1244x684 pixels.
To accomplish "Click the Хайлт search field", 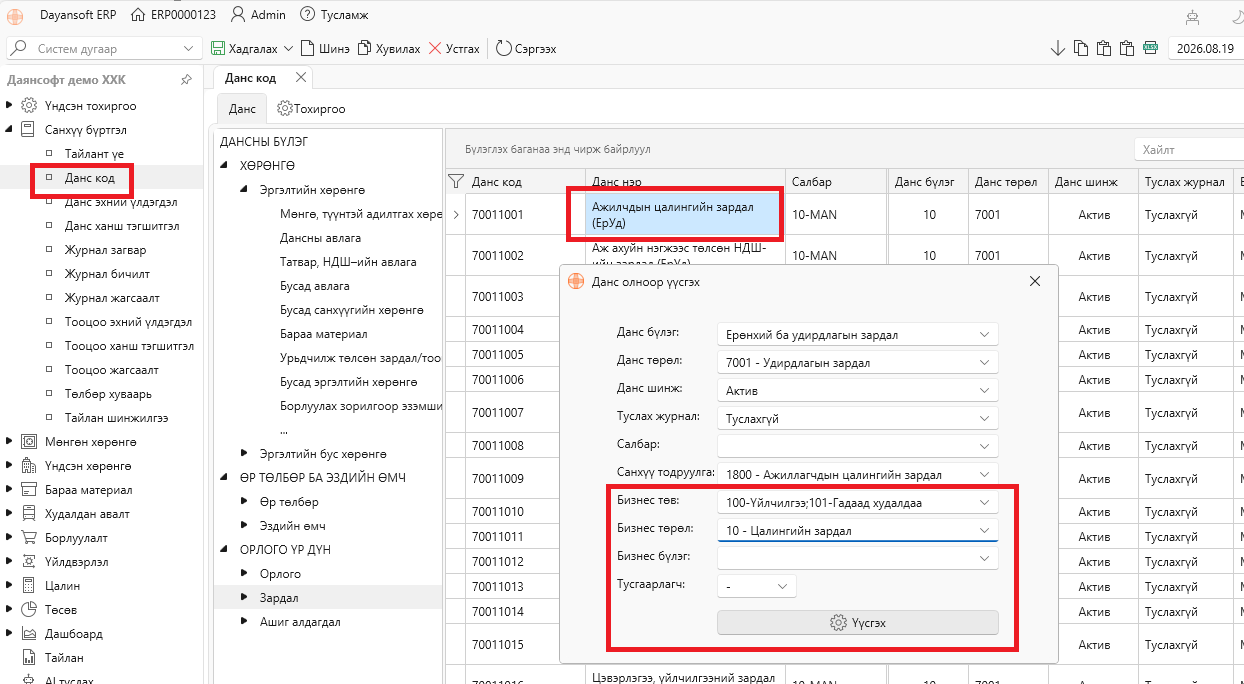I will pos(1188,149).
